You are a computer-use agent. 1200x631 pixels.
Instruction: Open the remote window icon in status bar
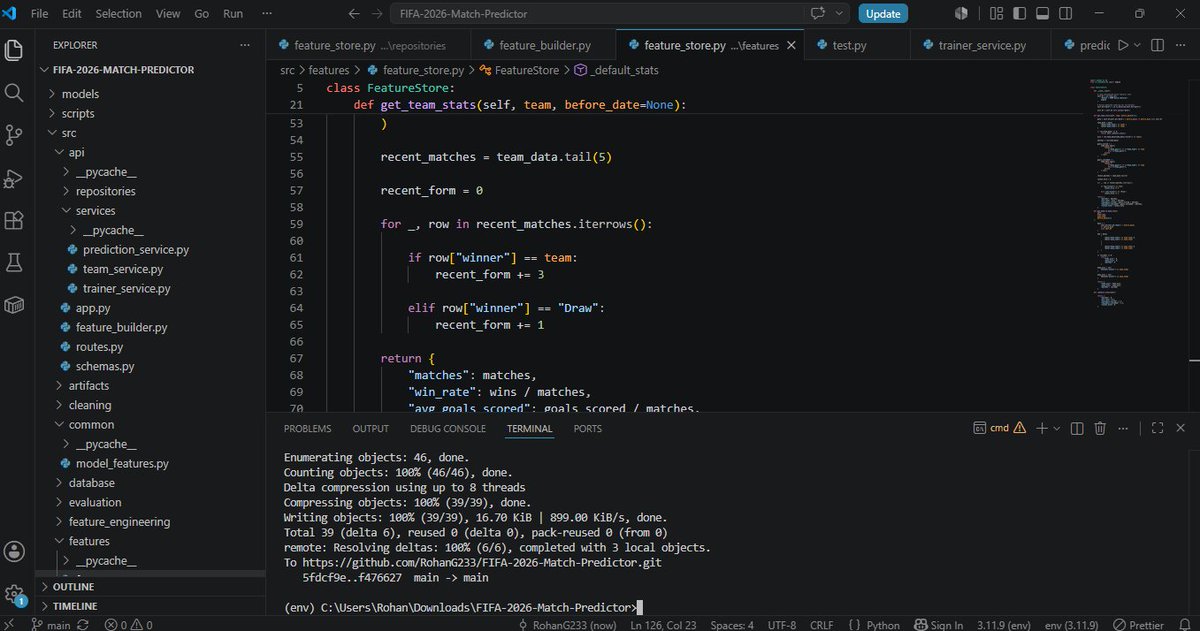coord(9,624)
